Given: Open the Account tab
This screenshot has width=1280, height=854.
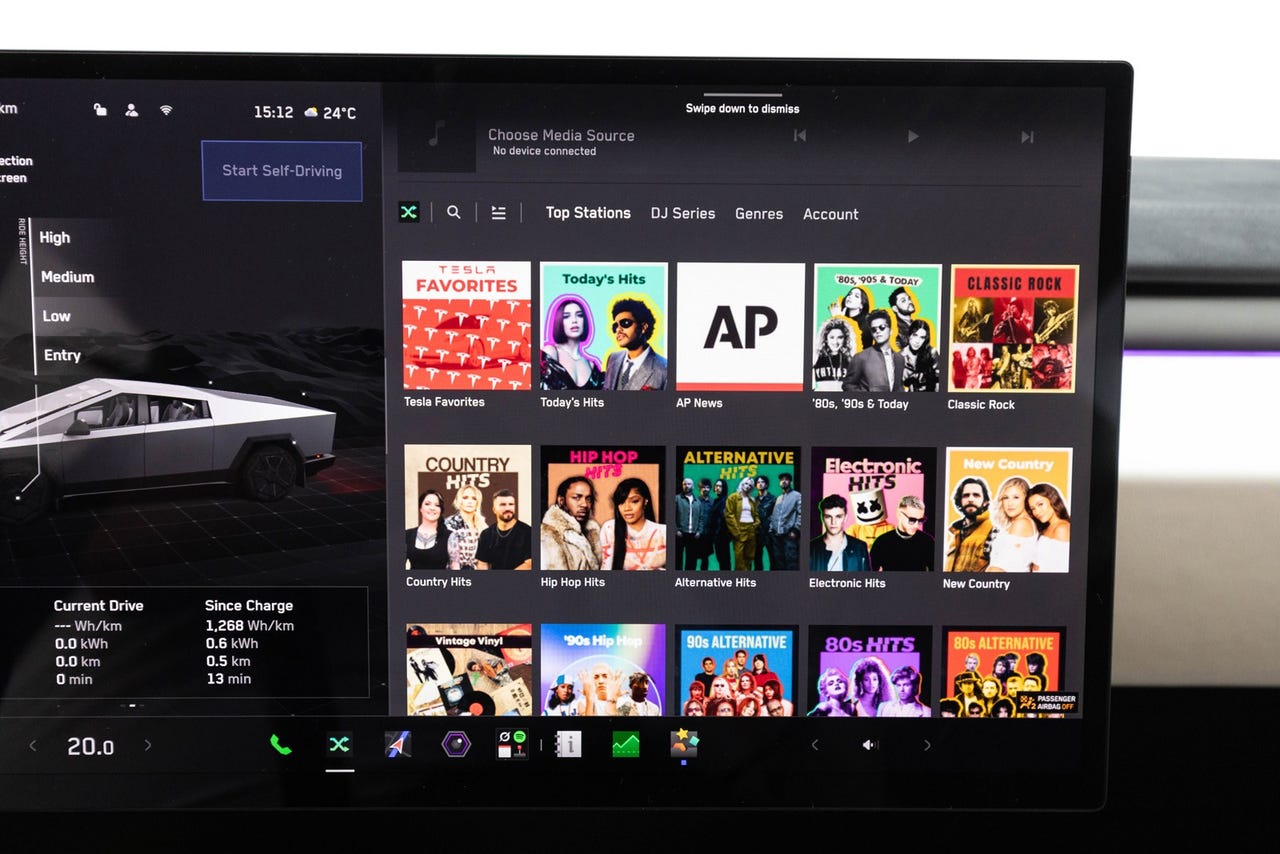Looking at the screenshot, I should [x=831, y=214].
